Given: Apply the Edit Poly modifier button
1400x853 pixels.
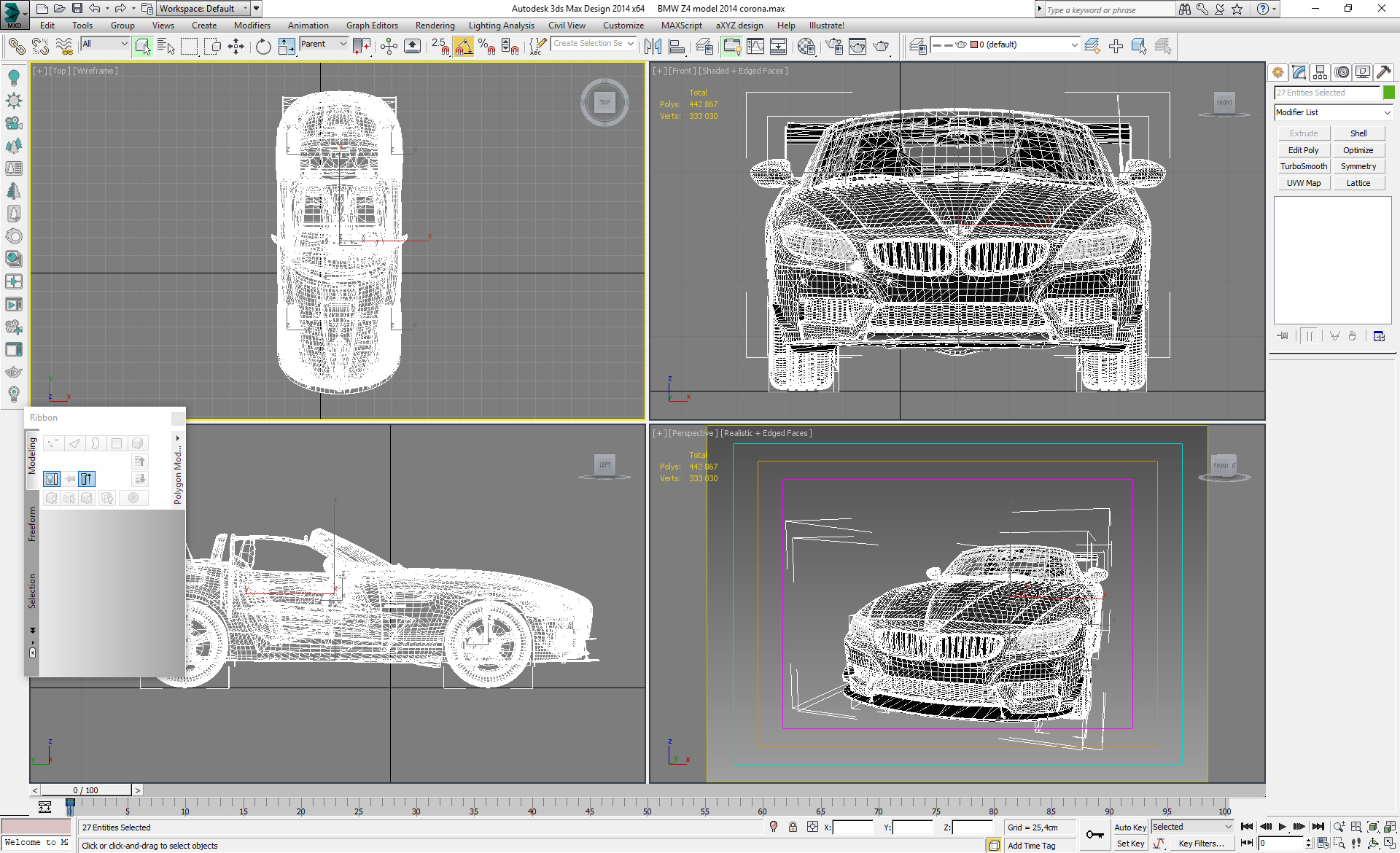Looking at the screenshot, I should [1304, 150].
